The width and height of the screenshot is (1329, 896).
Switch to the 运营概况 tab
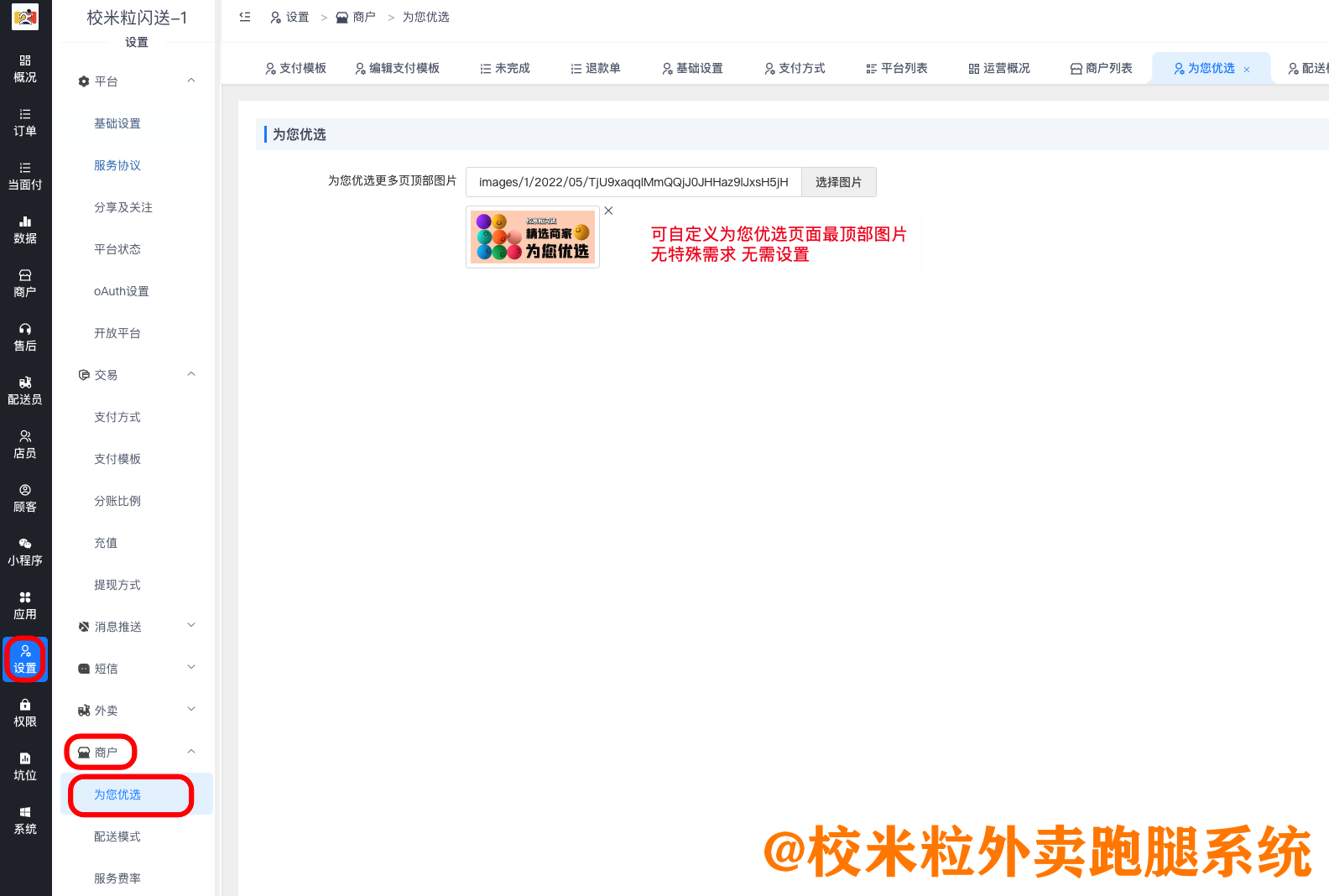(998, 68)
